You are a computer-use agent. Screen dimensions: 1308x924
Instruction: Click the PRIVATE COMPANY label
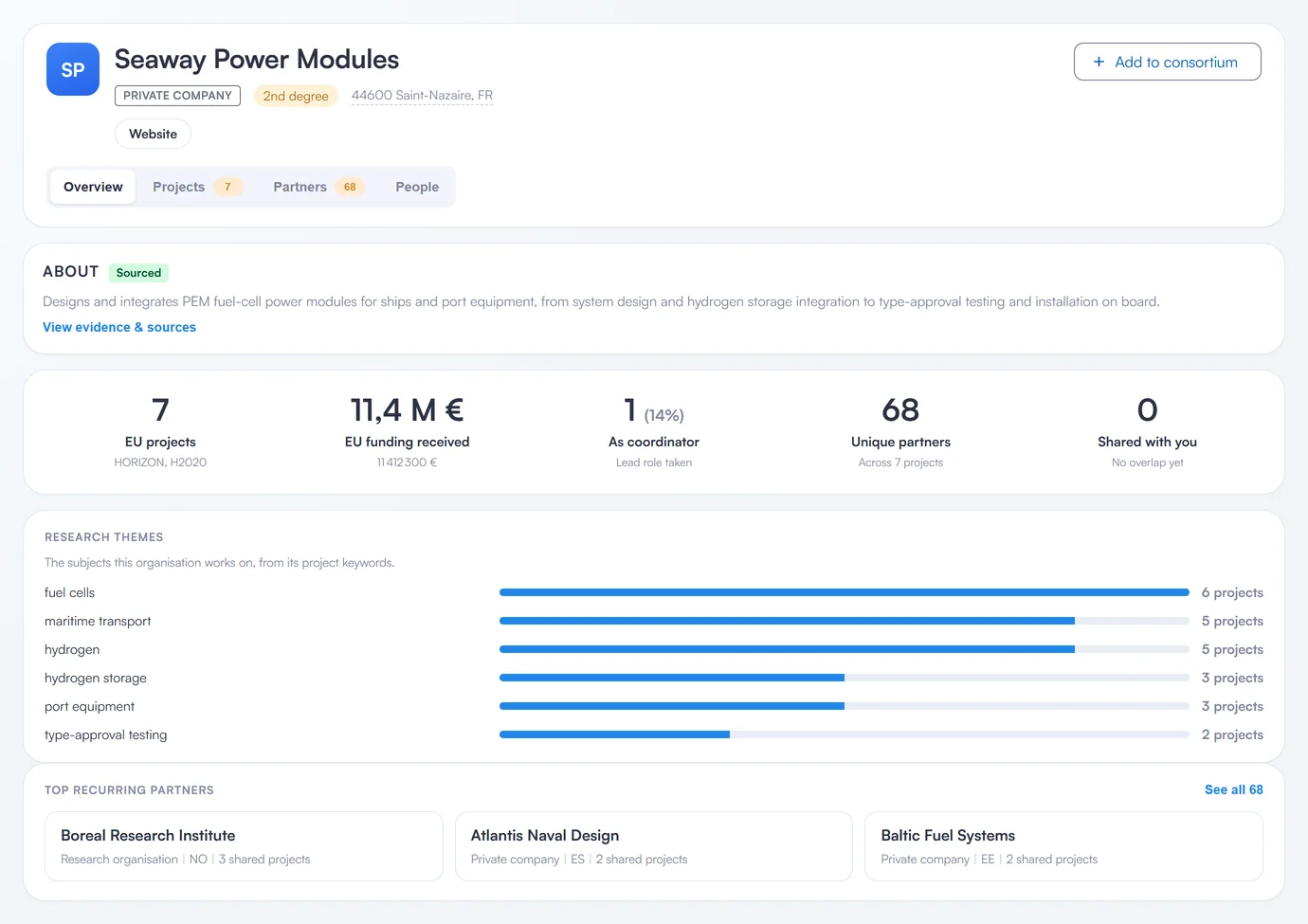pyautogui.click(x=177, y=96)
